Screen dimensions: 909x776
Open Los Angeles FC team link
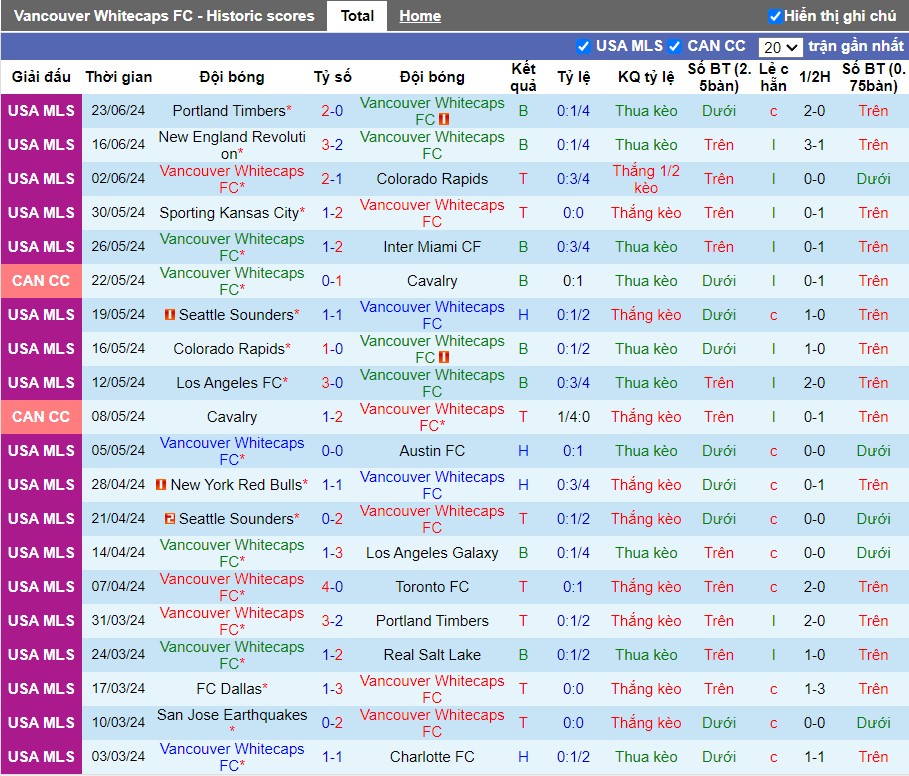tap(229, 382)
